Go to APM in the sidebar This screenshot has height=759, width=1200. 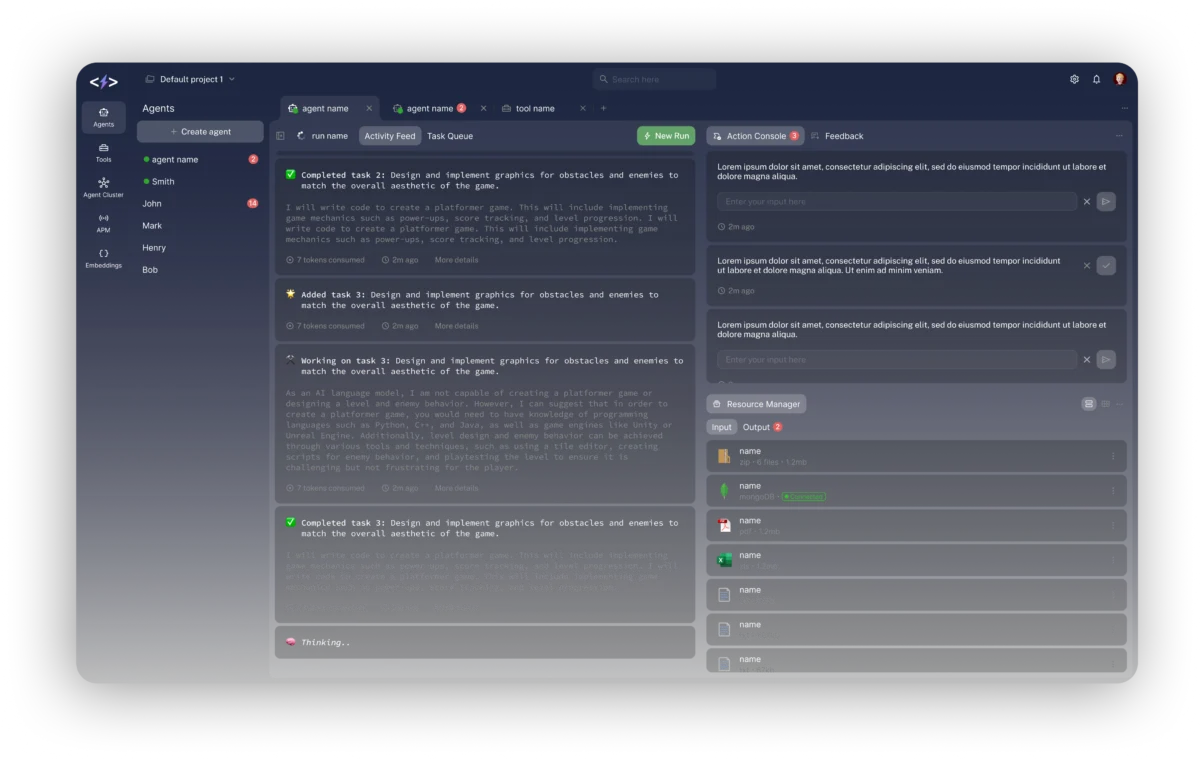point(103,222)
